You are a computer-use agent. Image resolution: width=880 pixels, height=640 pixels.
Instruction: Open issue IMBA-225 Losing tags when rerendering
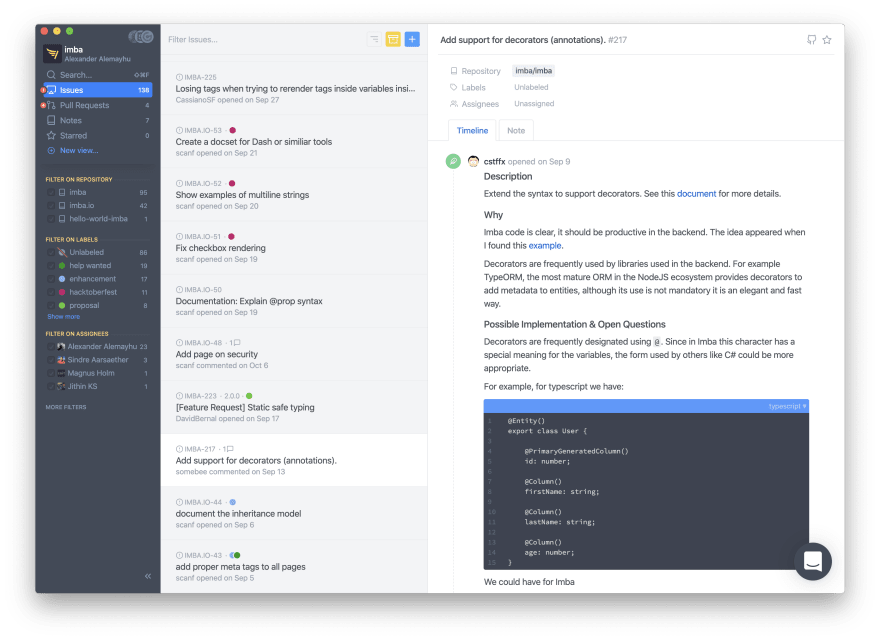pos(294,88)
